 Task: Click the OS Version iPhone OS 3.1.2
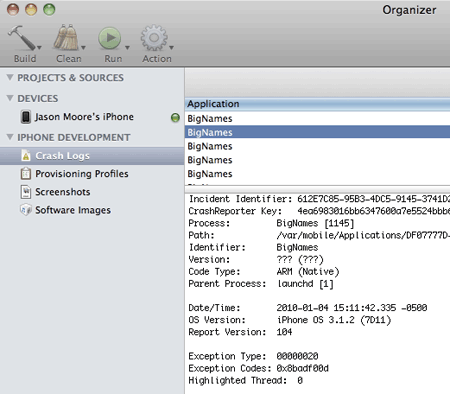click(334, 320)
